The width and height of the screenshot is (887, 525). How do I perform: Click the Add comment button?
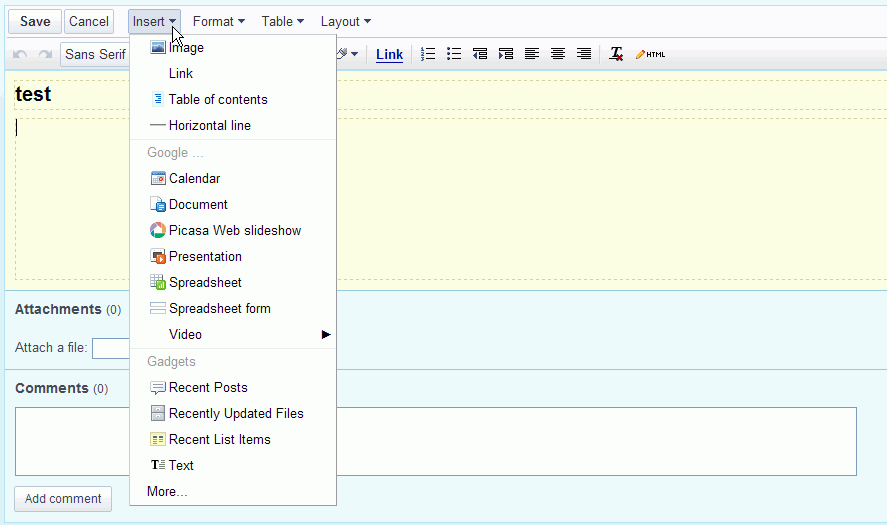point(63,498)
